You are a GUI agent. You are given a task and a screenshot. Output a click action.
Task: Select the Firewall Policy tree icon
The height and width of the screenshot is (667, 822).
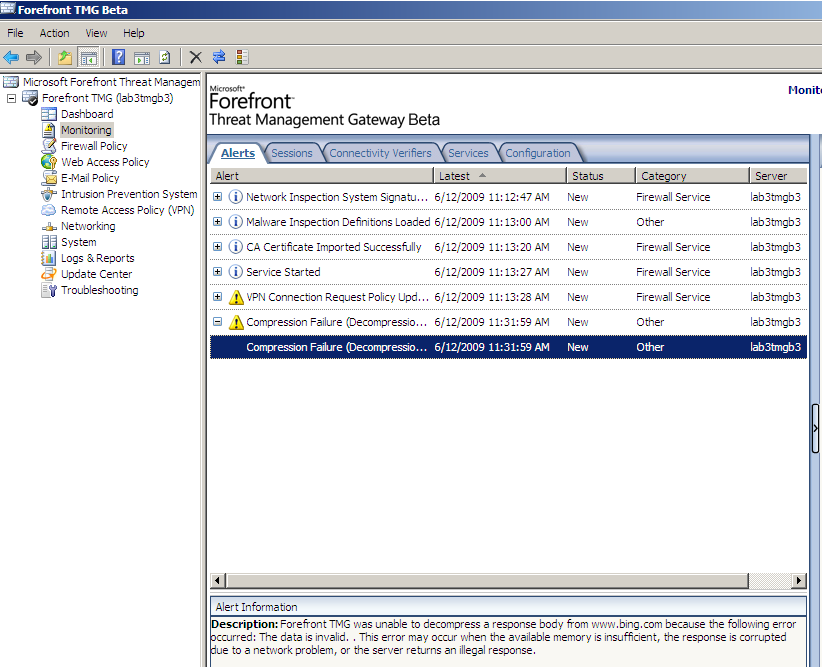(49, 146)
